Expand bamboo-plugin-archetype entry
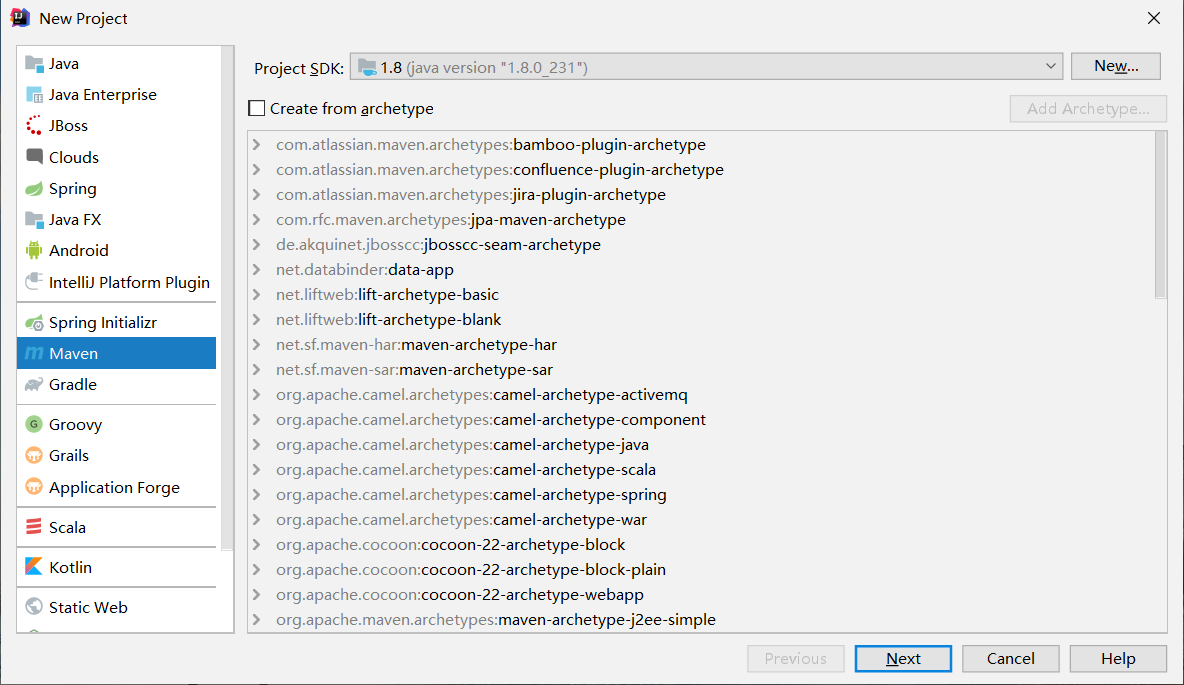This screenshot has width=1184, height=685. (x=257, y=144)
